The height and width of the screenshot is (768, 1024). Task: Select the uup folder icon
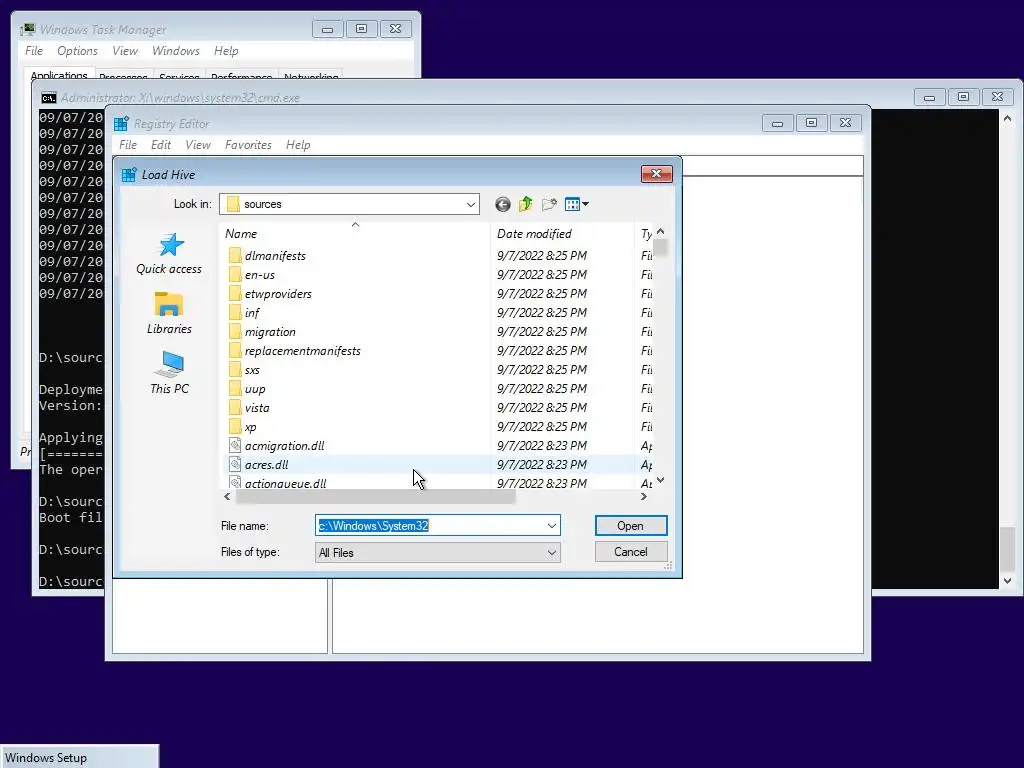point(235,389)
